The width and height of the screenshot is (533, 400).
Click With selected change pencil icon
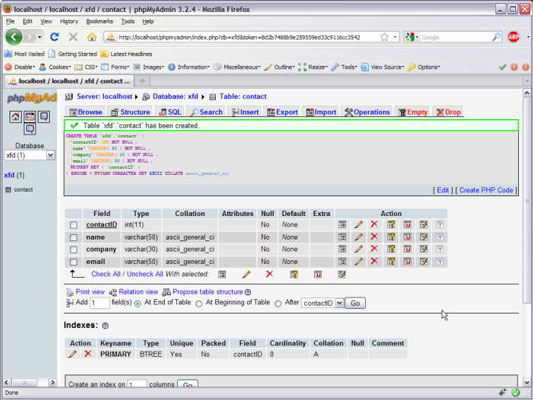(x=246, y=274)
